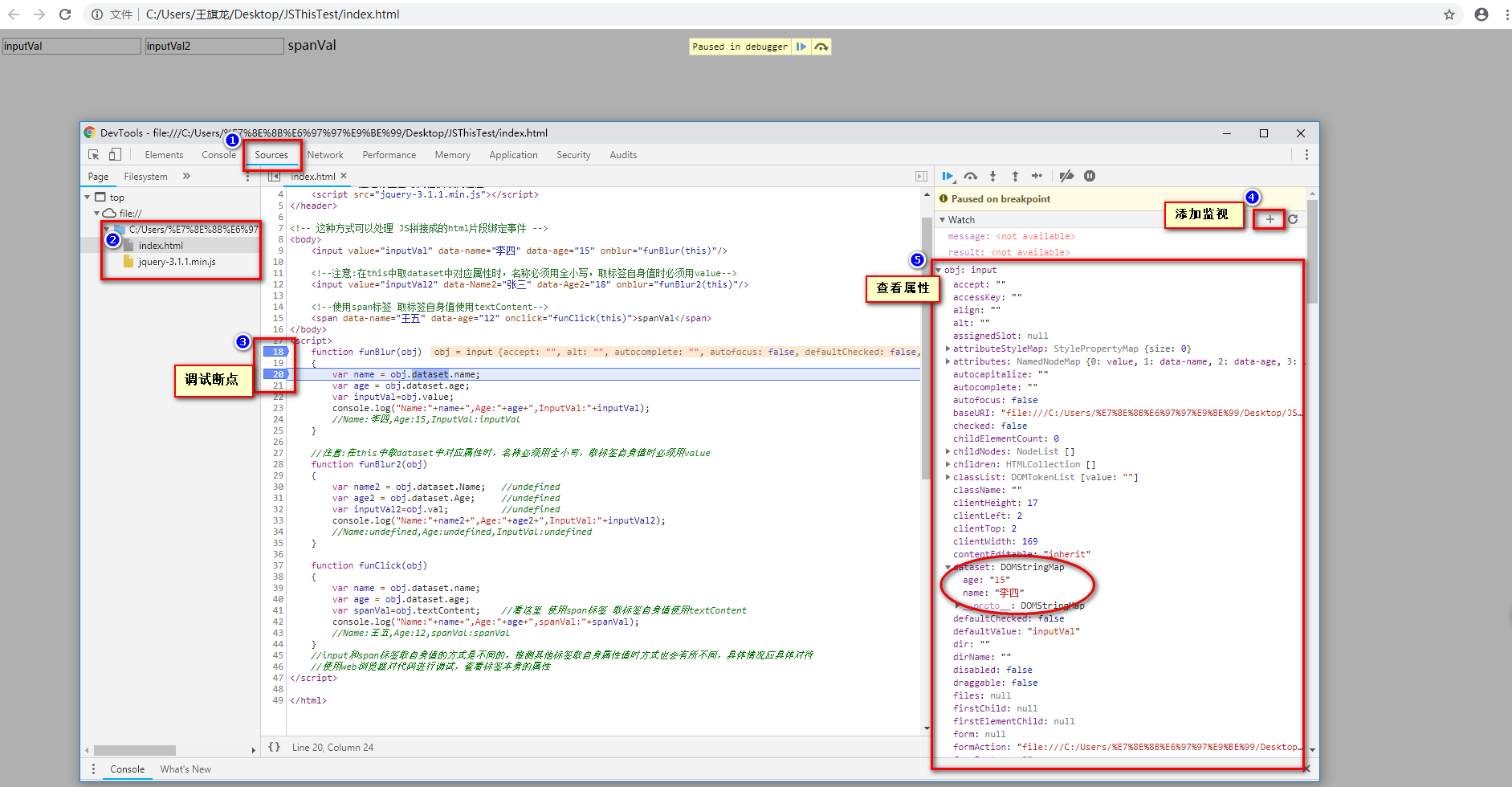Close the index.html editor tab
Image resolution: width=1512 pixels, height=787 pixels.
click(x=344, y=176)
